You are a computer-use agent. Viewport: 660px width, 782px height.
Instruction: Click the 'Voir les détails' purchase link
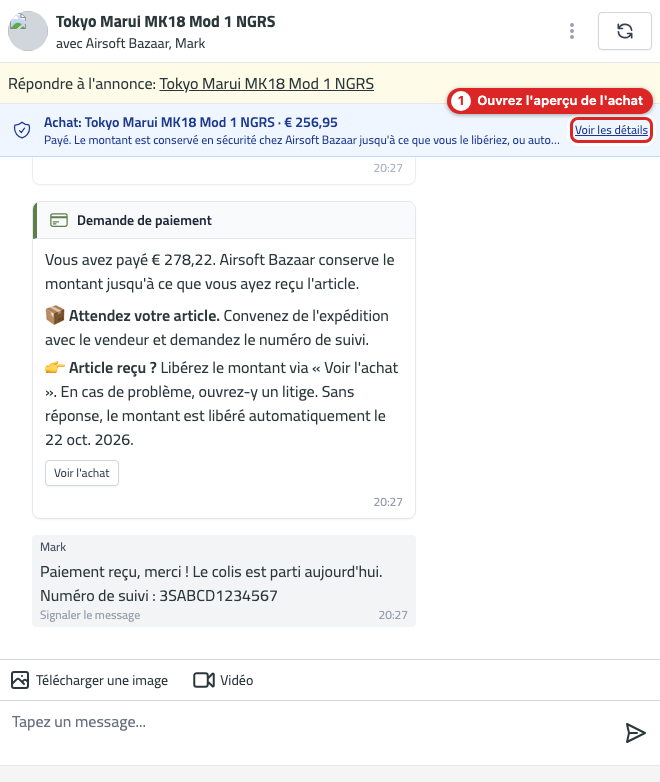click(x=611, y=130)
